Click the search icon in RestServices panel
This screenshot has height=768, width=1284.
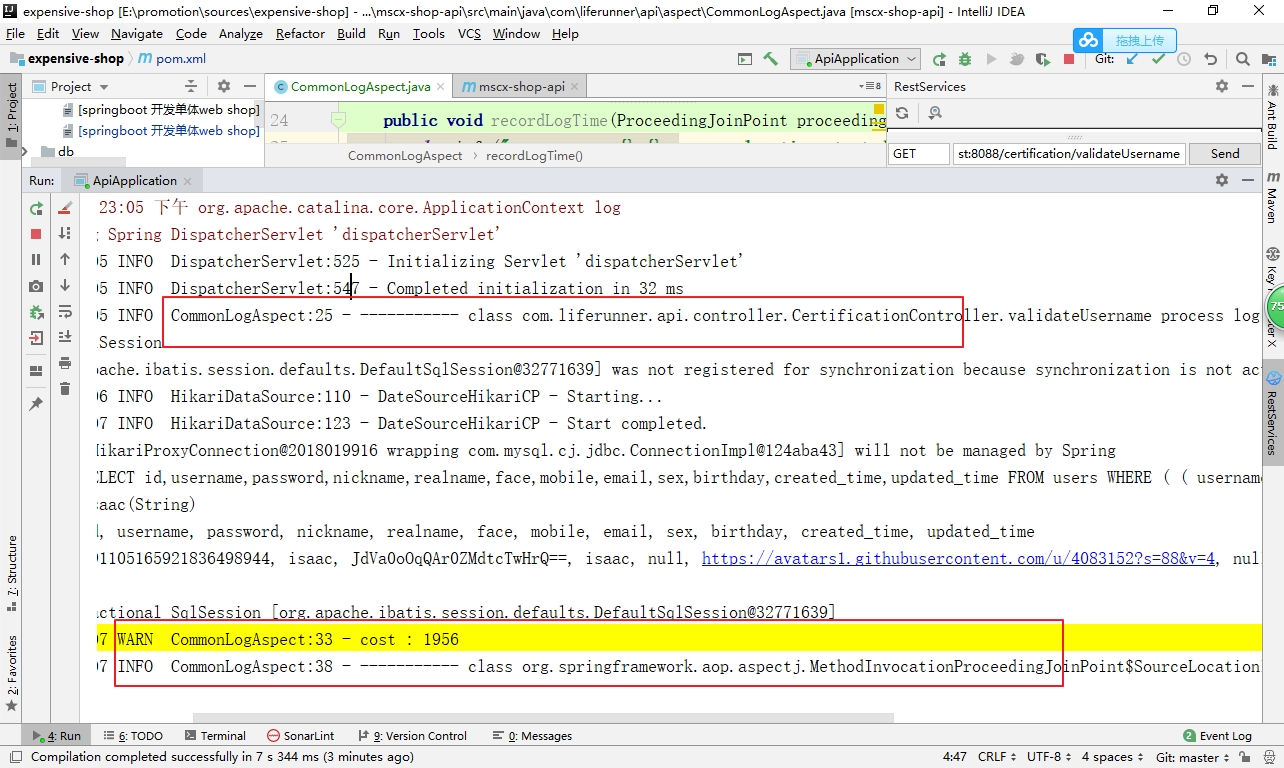coord(935,113)
